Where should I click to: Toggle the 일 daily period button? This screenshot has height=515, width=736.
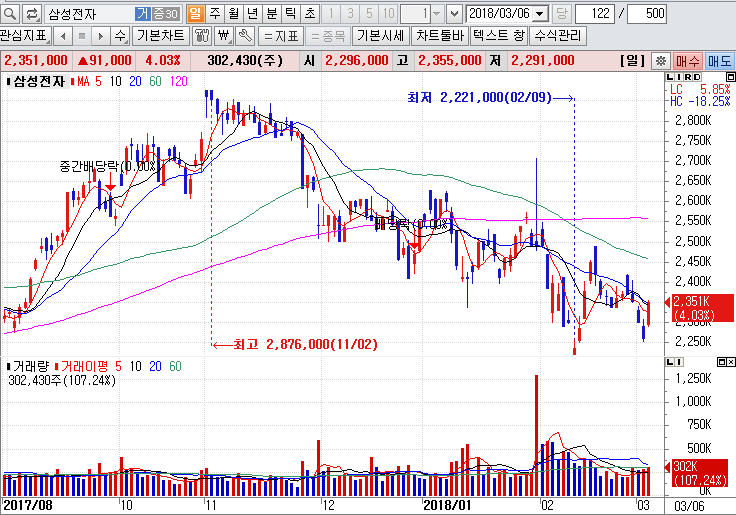(x=194, y=13)
